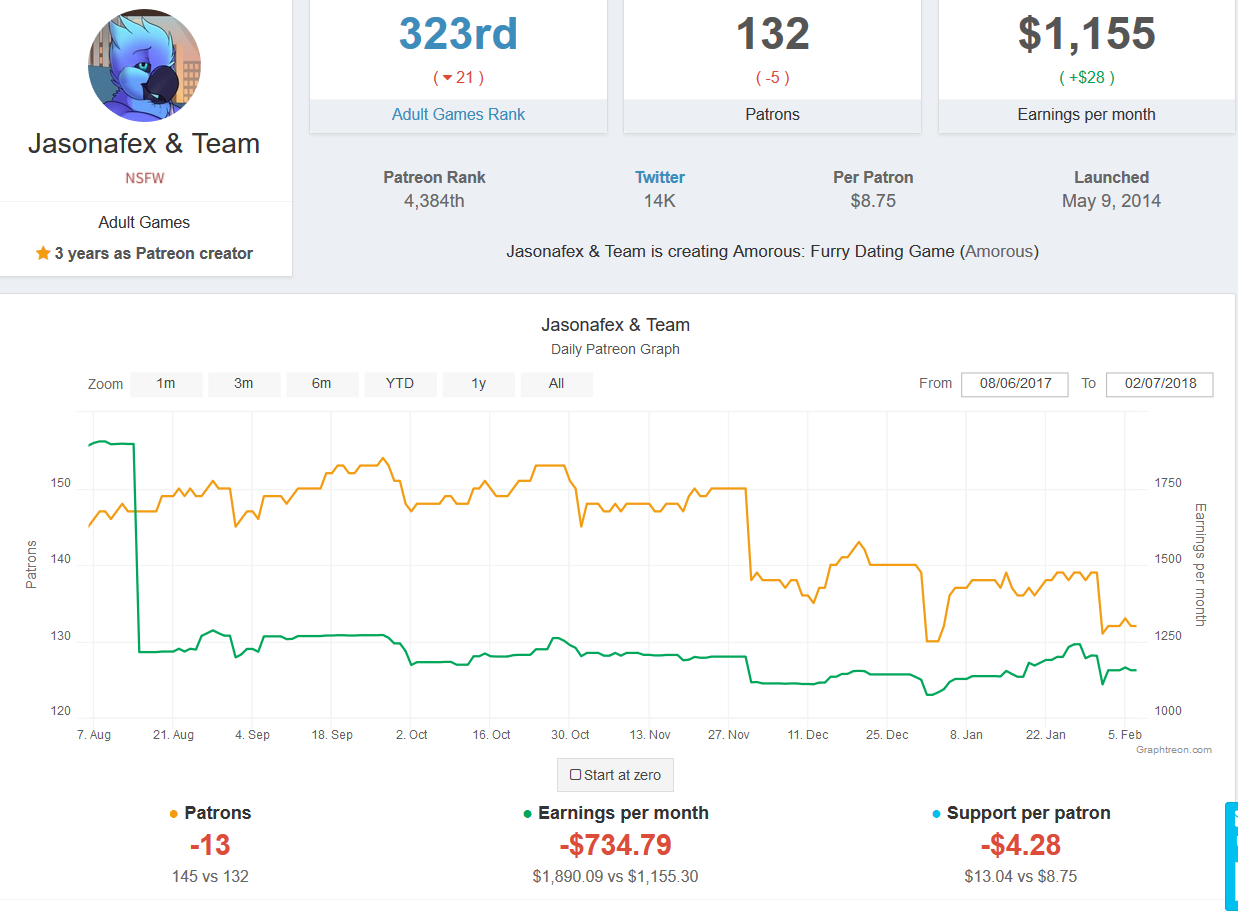The height and width of the screenshot is (911, 1238).
Task: Open the Adult Games Rank link
Action: coord(458,114)
